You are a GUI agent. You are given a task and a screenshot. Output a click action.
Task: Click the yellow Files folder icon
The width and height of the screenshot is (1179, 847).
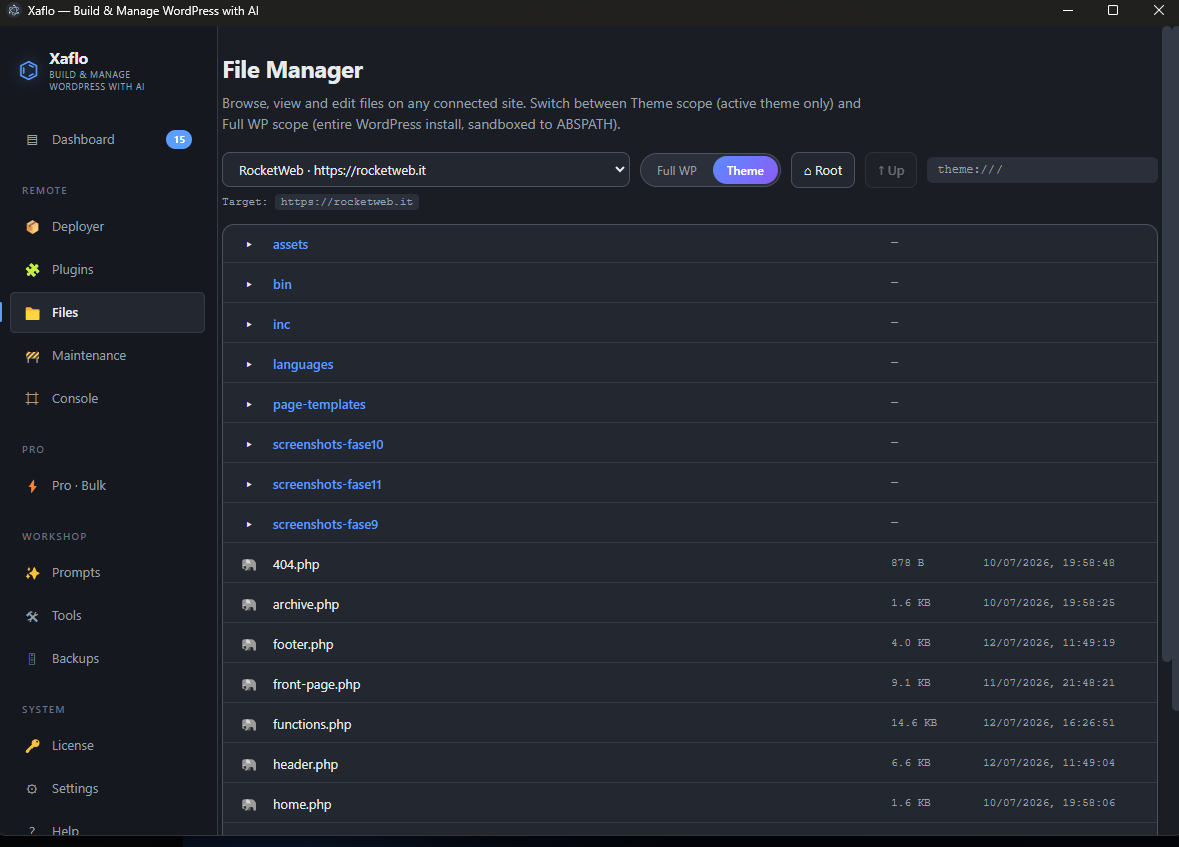pyautogui.click(x=32, y=313)
